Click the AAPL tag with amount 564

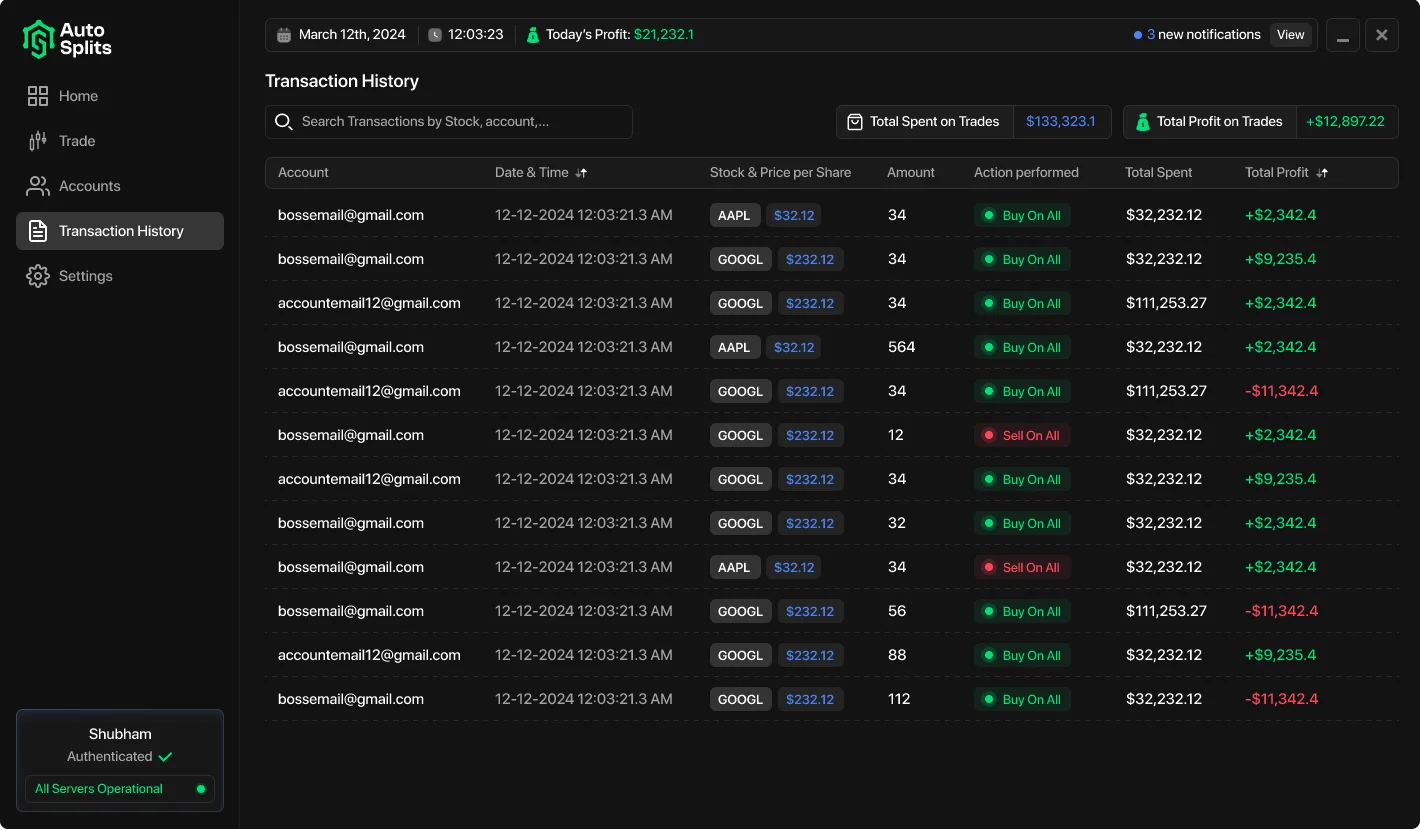pyautogui.click(x=734, y=347)
